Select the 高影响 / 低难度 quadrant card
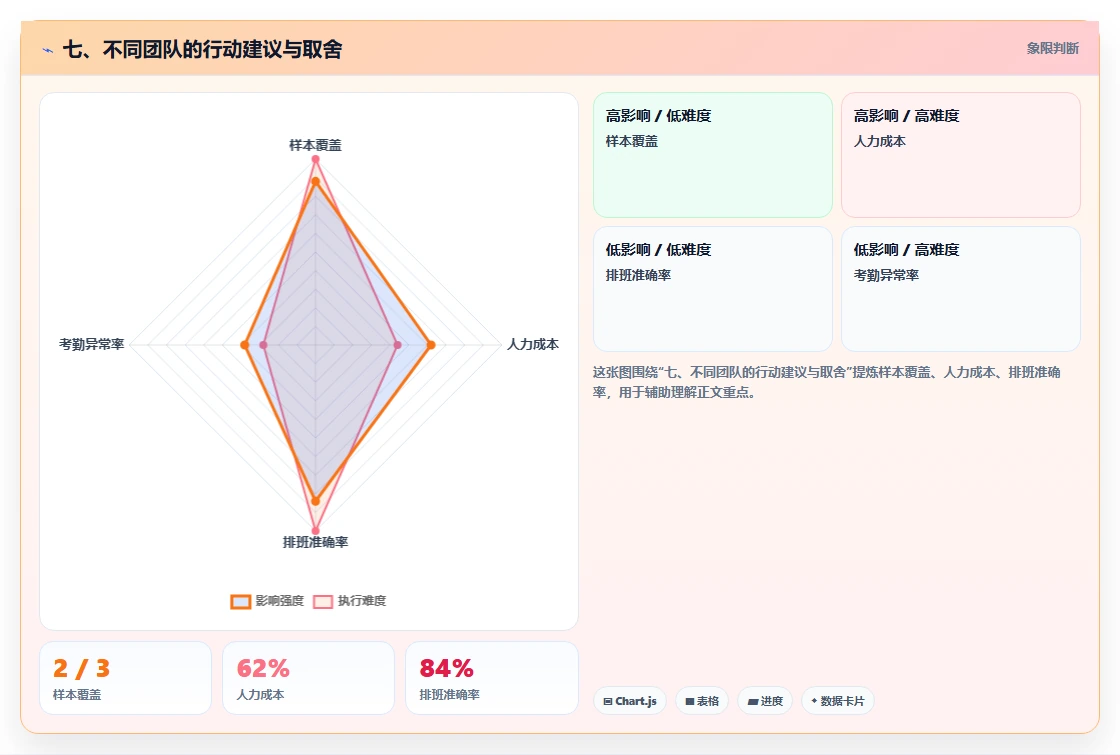1120x755 pixels. click(713, 154)
